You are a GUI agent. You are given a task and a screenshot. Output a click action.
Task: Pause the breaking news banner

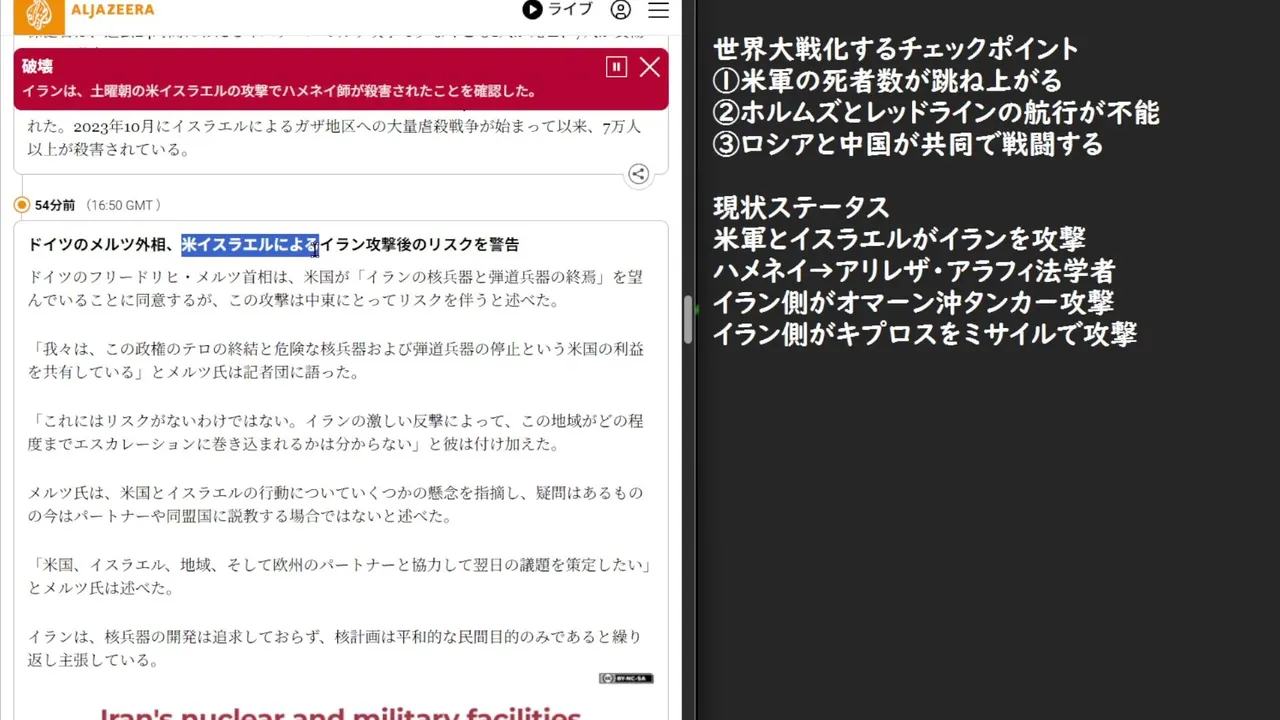(616, 67)
